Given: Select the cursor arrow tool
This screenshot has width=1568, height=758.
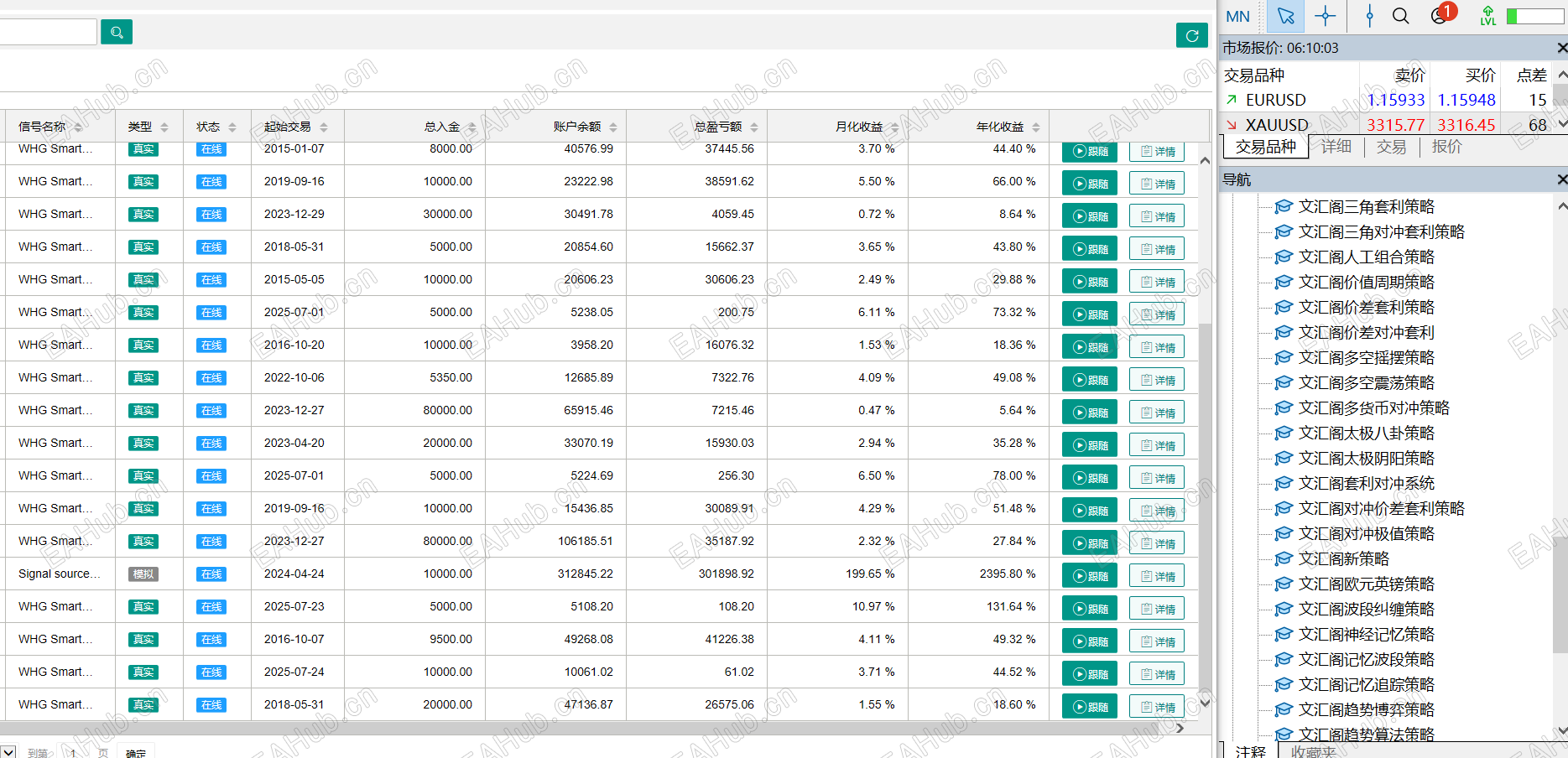Looking at the screenshot, I should pyautogui.click(x=1285, y=16).
